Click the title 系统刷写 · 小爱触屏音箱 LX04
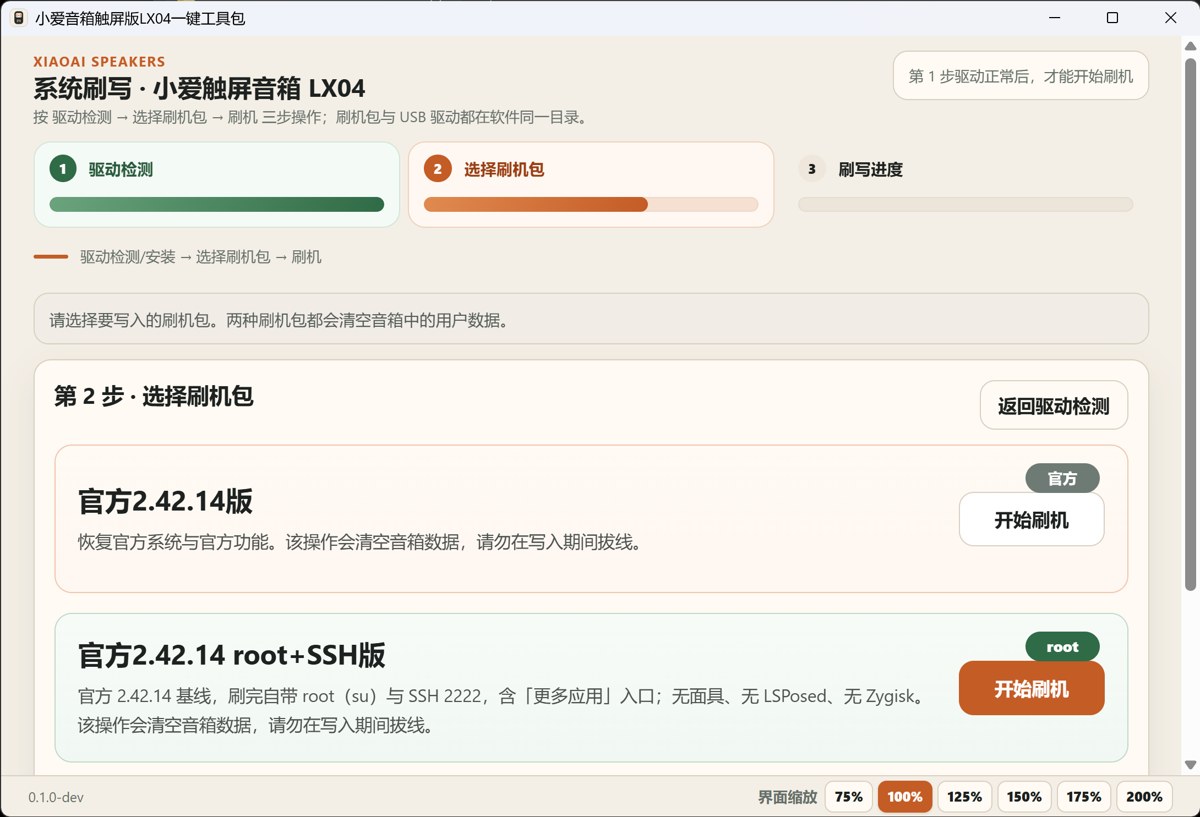 coord(199,89)
